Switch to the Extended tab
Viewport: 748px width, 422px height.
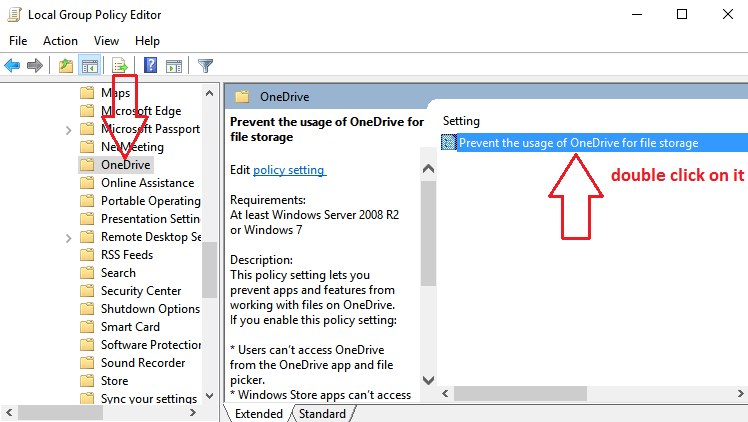tap(258, 413)
